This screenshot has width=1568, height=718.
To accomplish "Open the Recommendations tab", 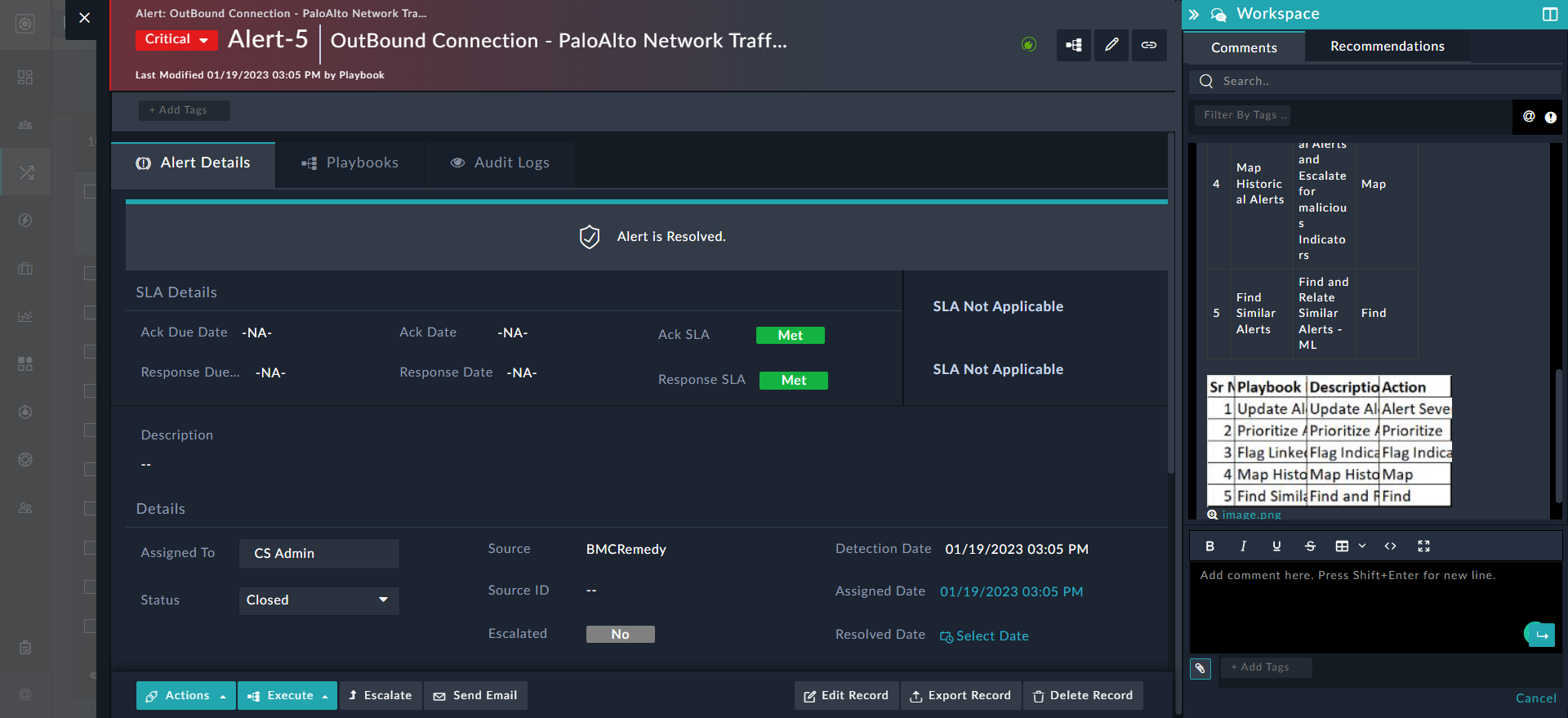I will [1387, 47].
